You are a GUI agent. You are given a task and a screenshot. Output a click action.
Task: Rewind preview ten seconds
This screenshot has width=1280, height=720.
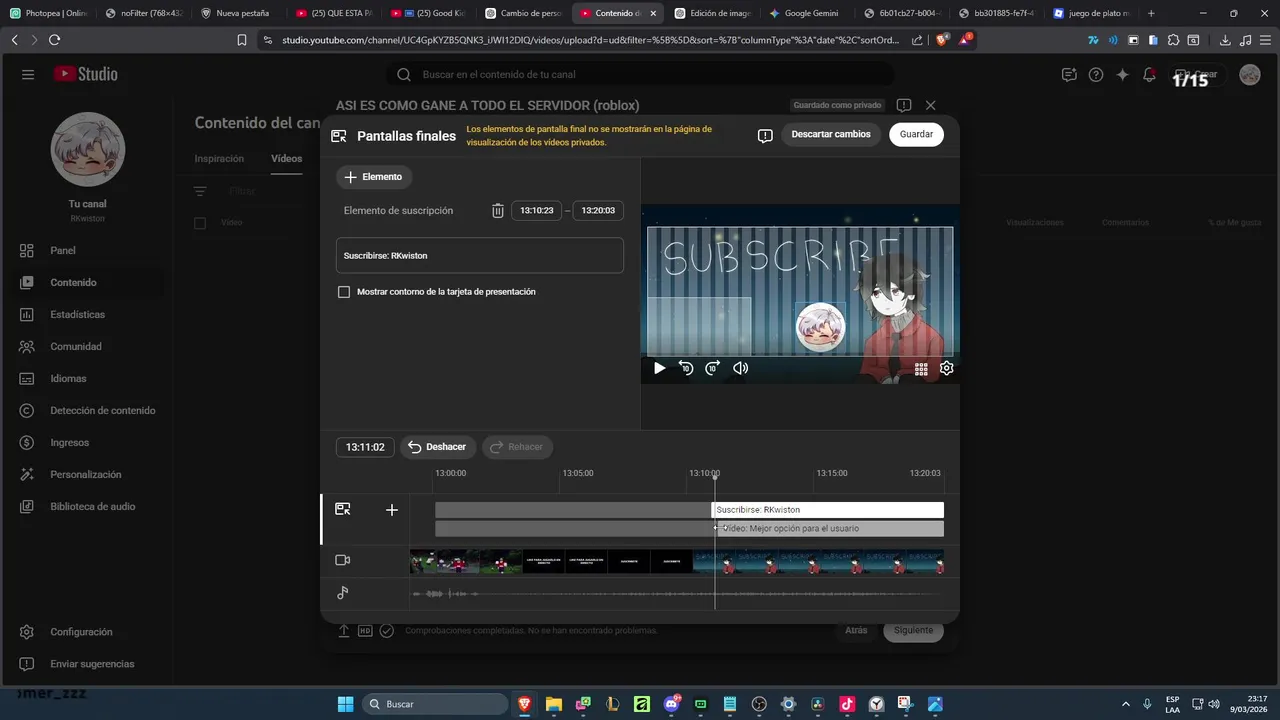pos(686,368)
